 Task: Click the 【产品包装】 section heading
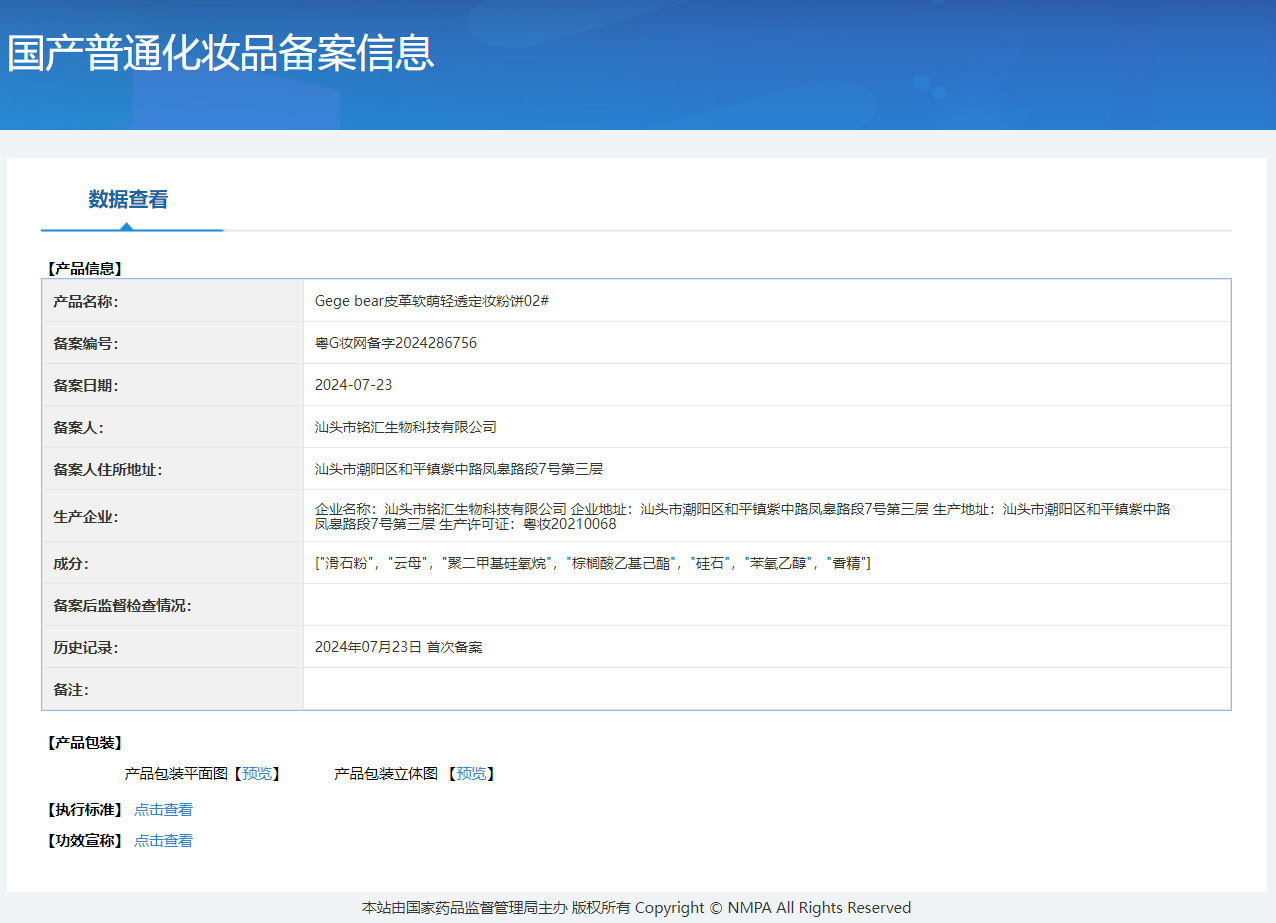tap(85, 743)
